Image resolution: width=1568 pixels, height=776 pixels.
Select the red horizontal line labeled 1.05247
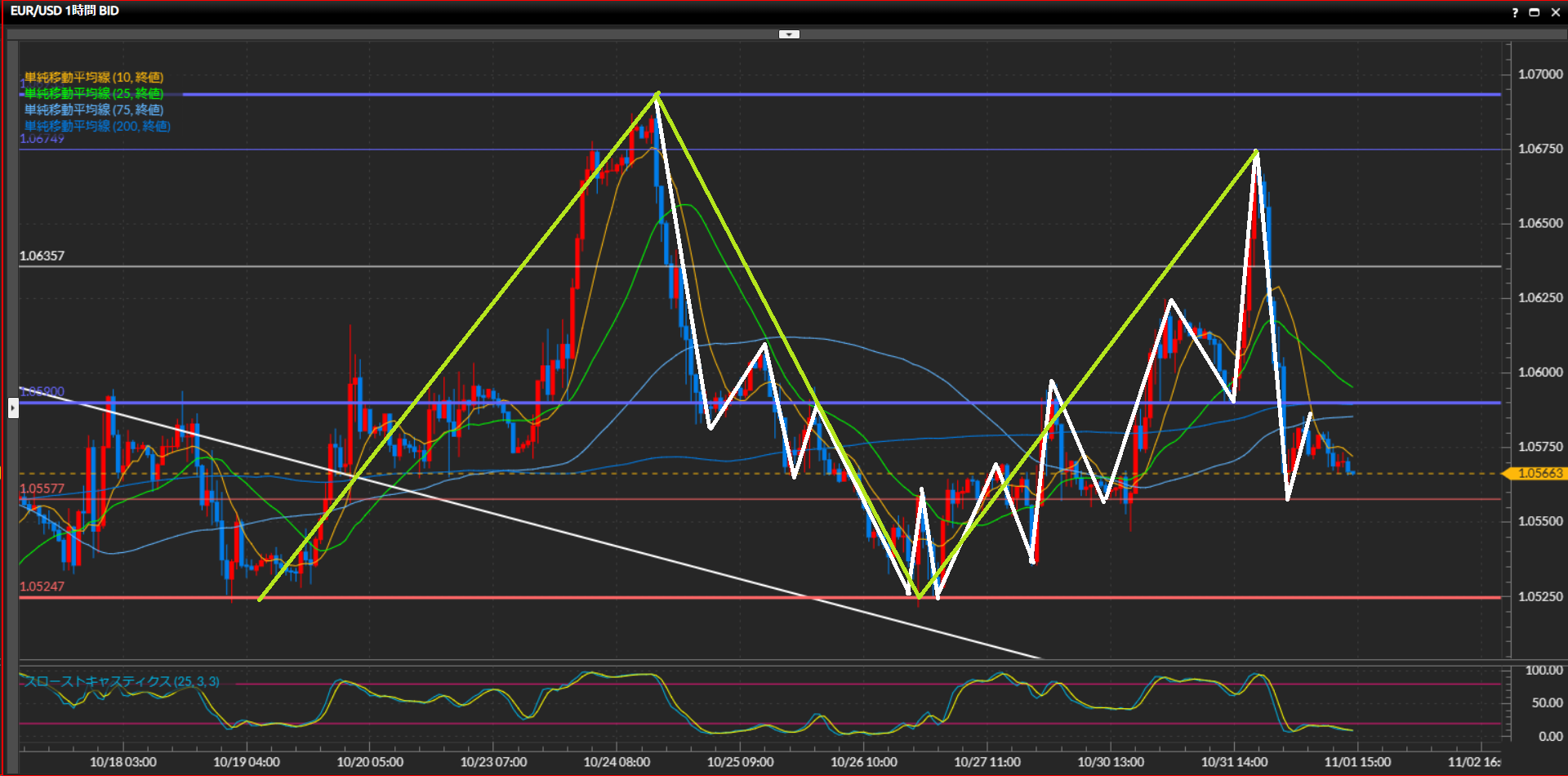[x=42, y=586]
